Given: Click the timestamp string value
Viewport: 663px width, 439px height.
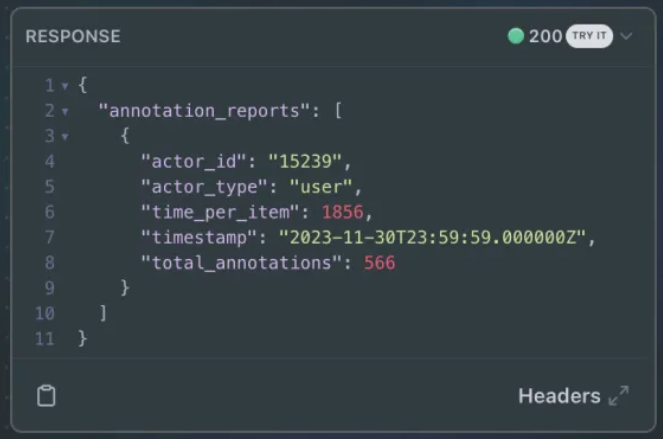Looking at the screenshot, I should 432,238.
